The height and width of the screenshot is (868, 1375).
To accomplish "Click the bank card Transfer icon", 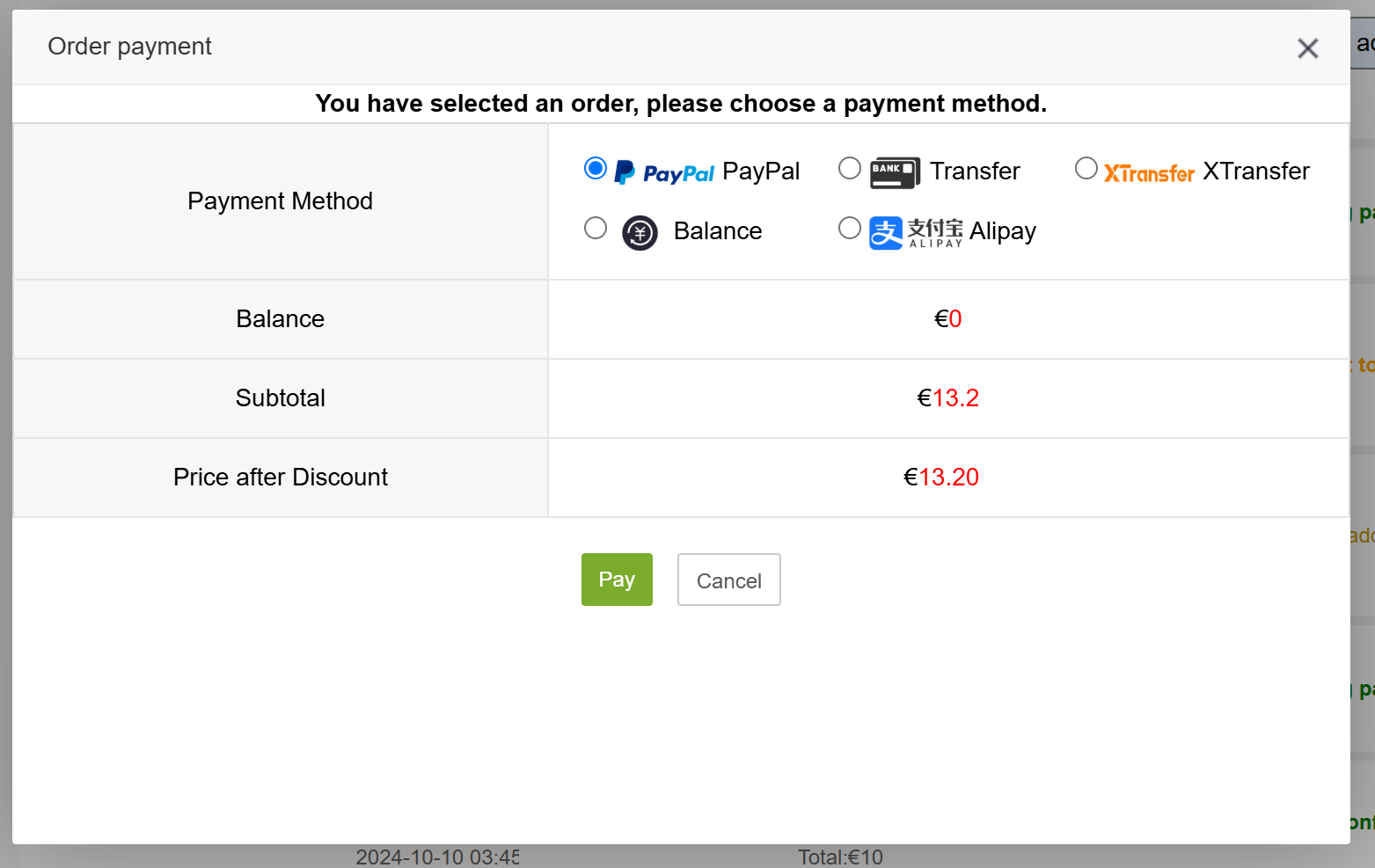I will pyautogui.click(x=895, y=172).
